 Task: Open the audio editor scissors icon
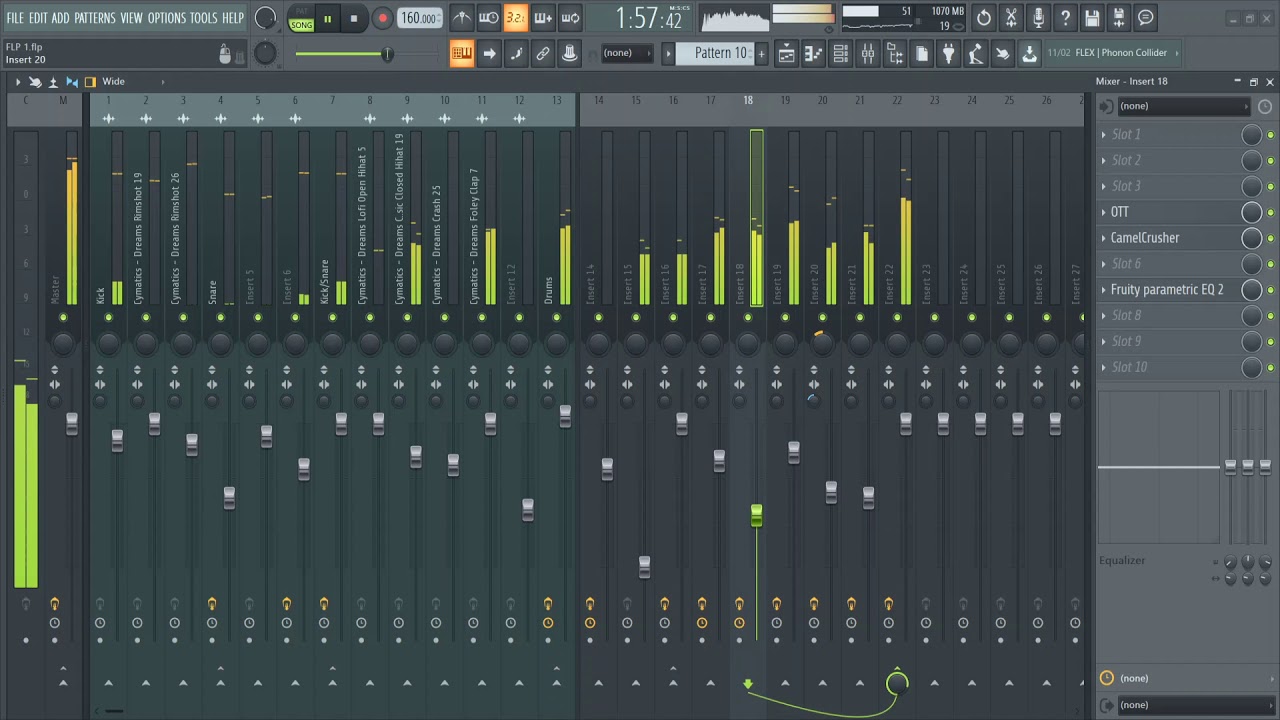[1011, 17]
